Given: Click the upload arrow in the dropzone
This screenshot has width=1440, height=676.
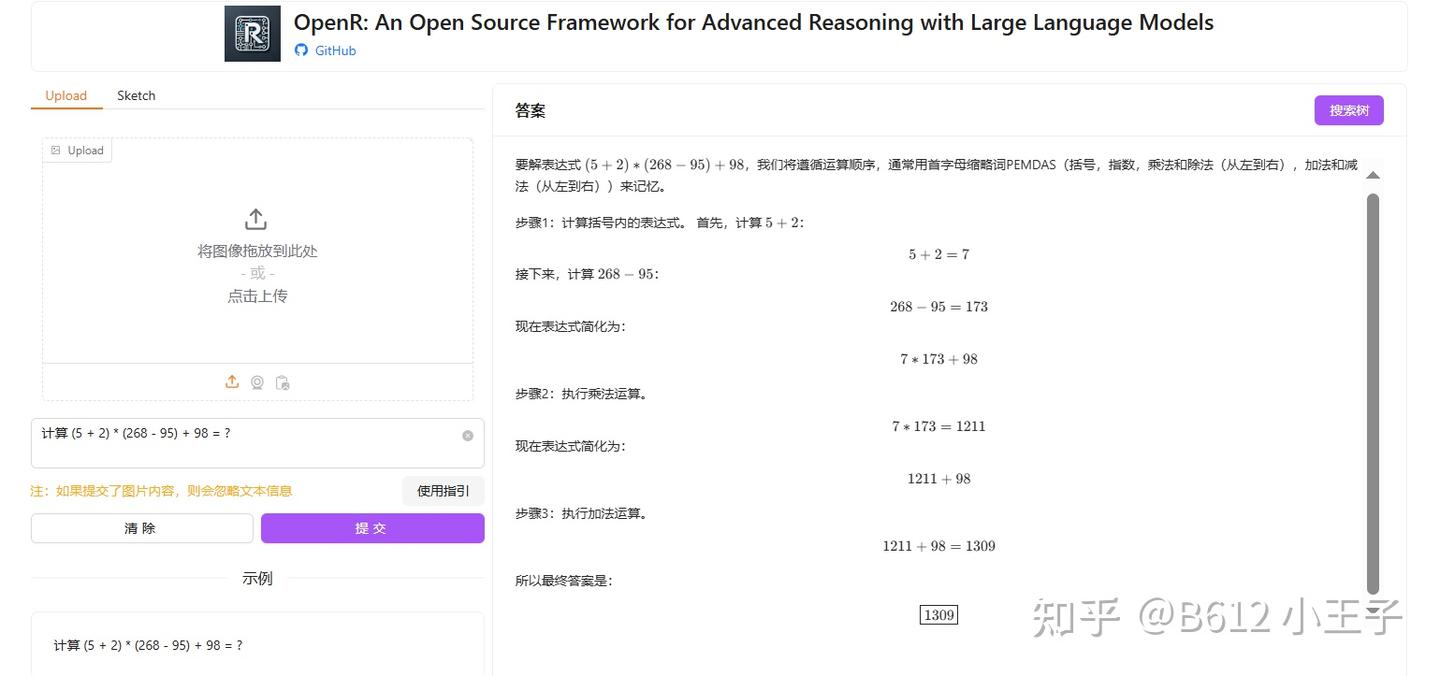Looking at the screenshot, I should pos(255,218).
